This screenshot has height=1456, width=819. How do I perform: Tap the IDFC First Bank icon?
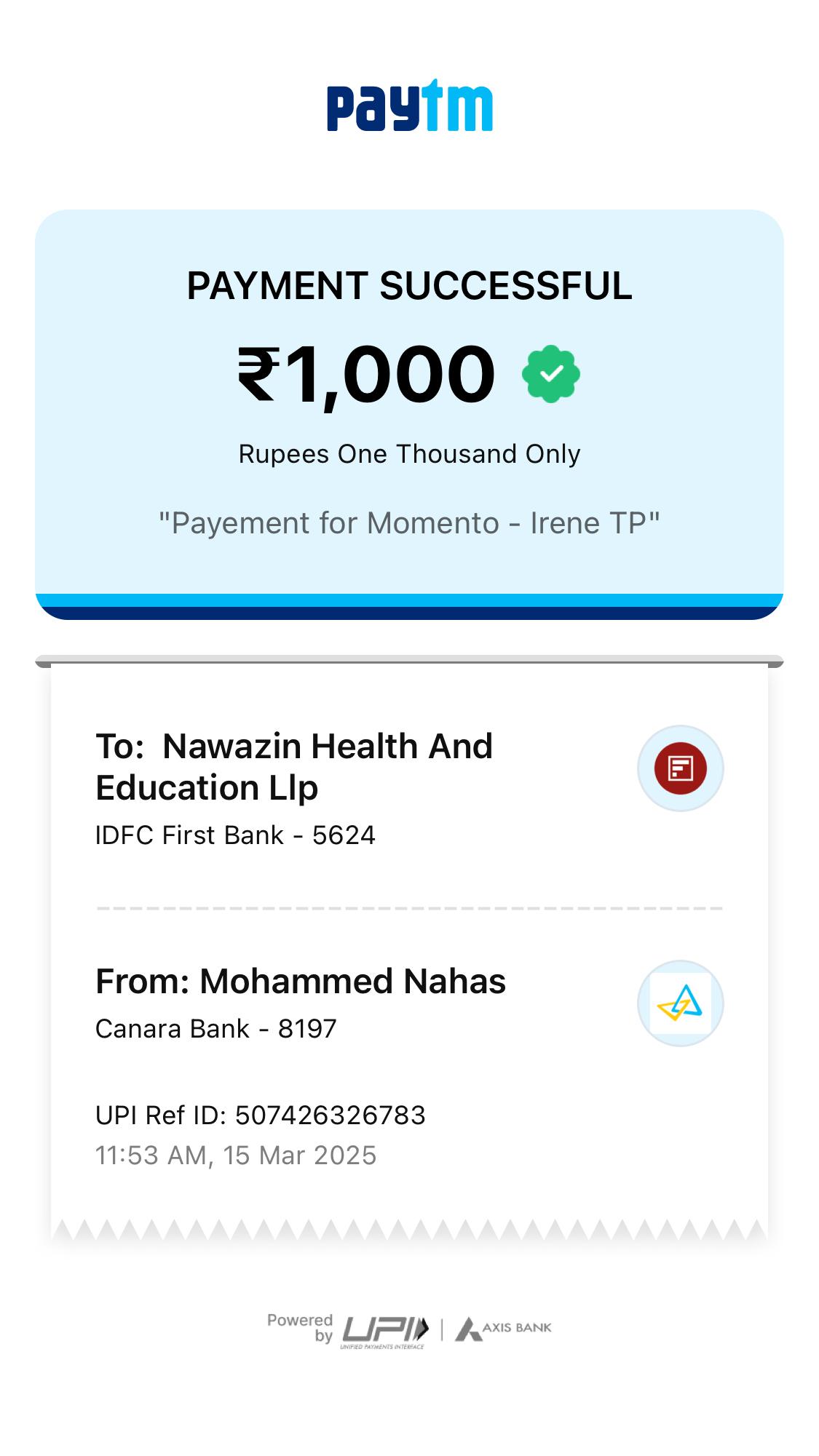point(680,768)
